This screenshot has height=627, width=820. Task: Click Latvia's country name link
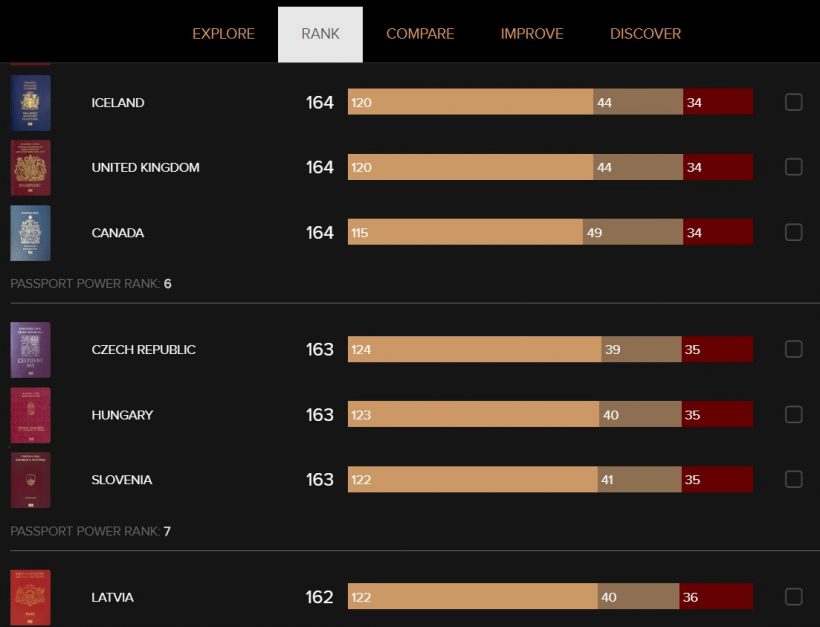(x=112, y=597)
